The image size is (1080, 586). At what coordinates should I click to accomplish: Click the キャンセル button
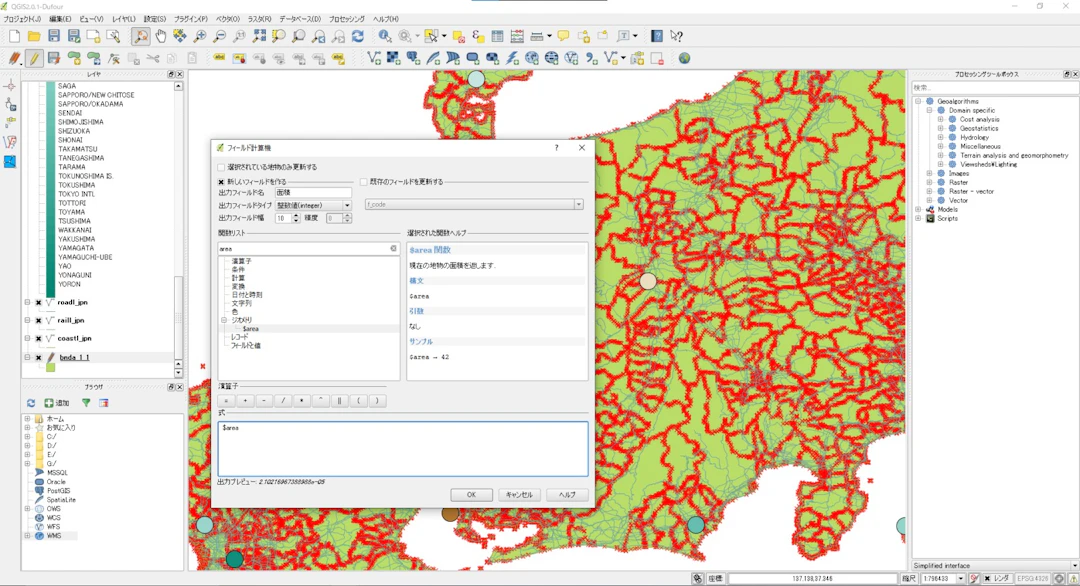pos(519,494)
